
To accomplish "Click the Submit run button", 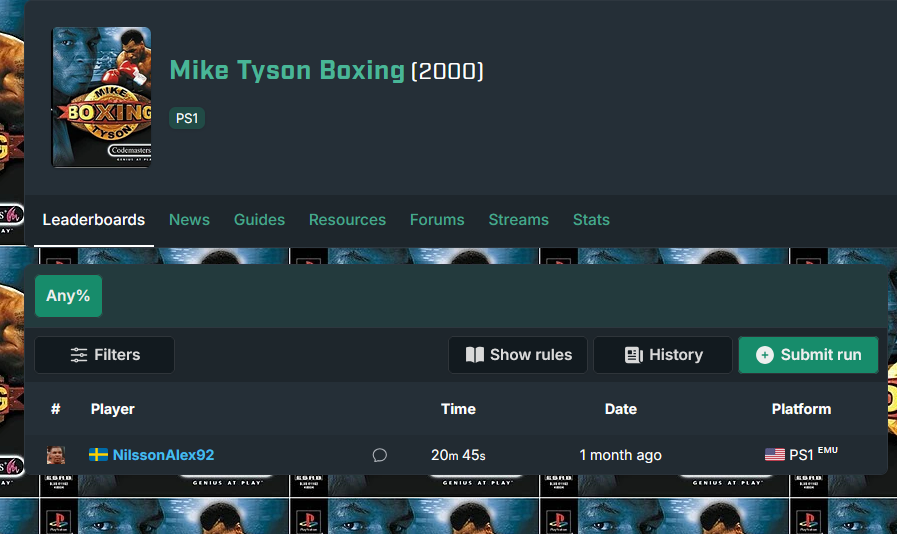I will [x=808, y=355].
